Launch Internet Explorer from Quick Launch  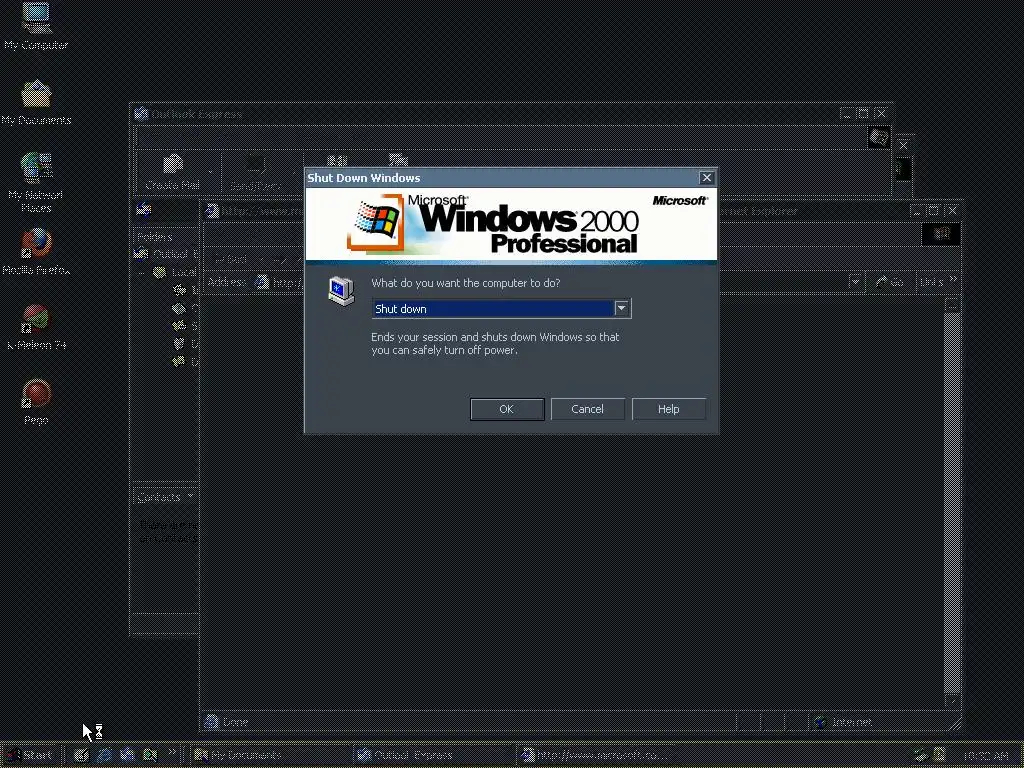(x=104, y=756)
